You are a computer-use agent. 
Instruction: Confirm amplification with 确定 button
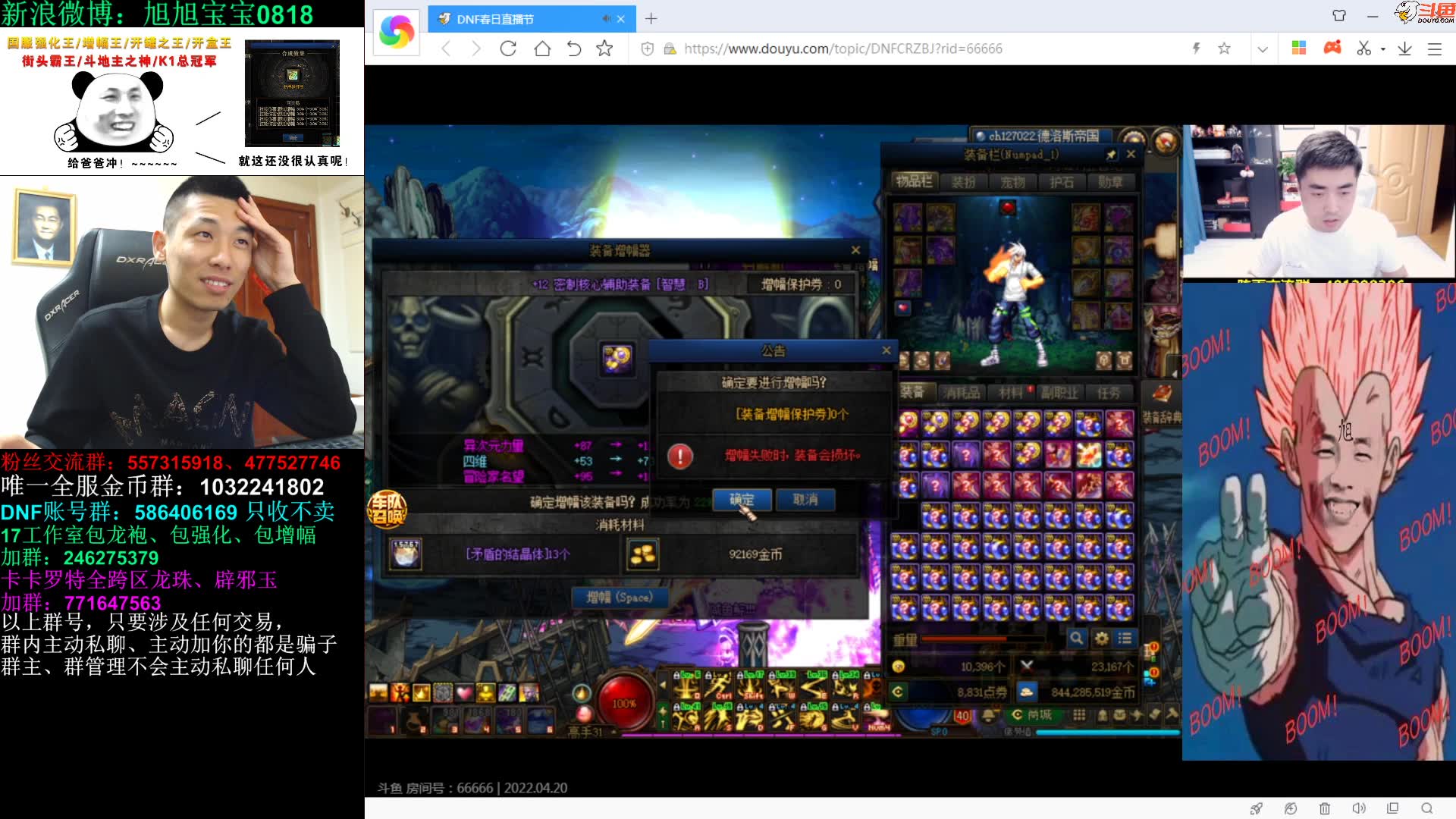[x=742, y=499]
